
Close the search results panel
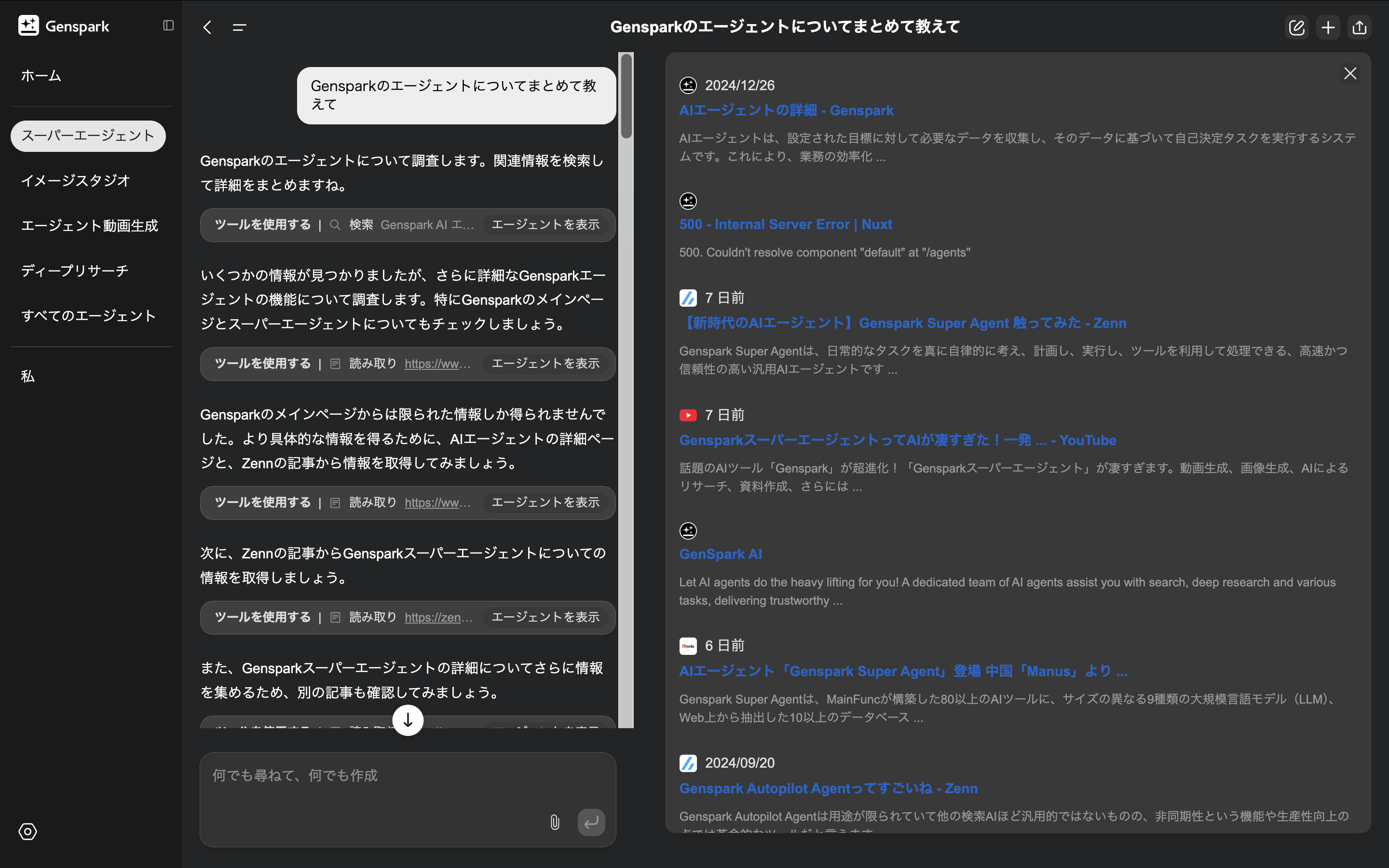pos(1350,73)
